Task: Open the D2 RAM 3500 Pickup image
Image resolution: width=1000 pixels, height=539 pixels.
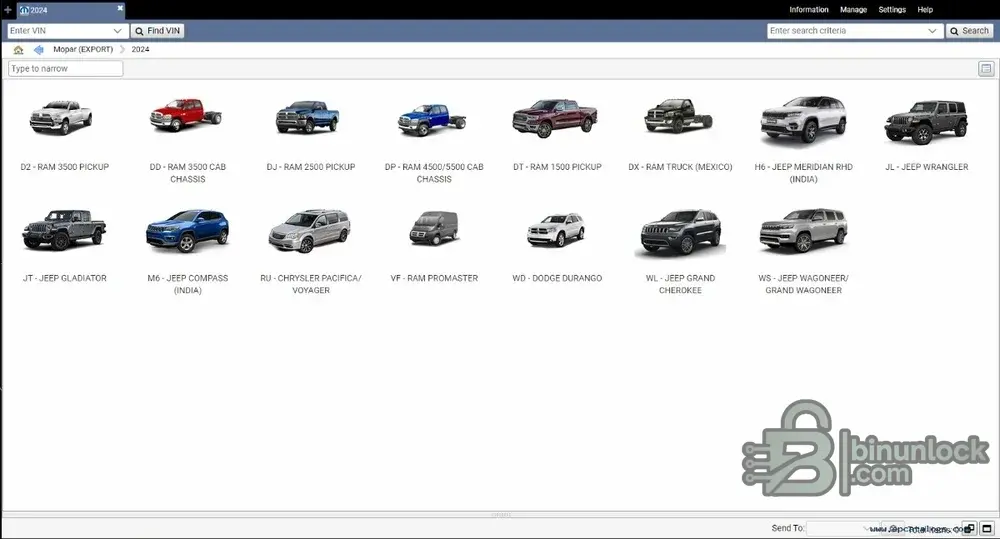Action: (x=62, y=118)
